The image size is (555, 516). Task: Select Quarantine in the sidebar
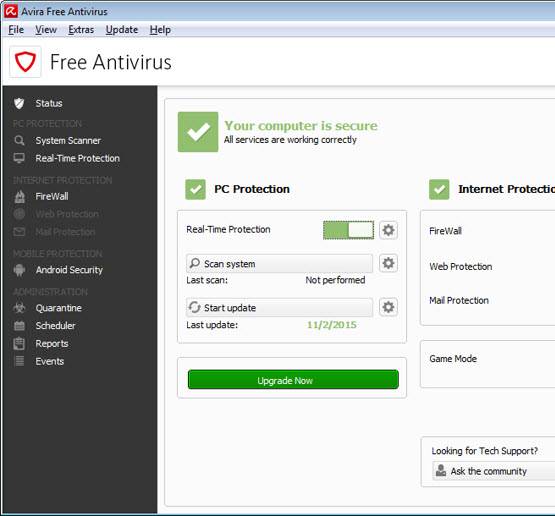coord(58,308)
